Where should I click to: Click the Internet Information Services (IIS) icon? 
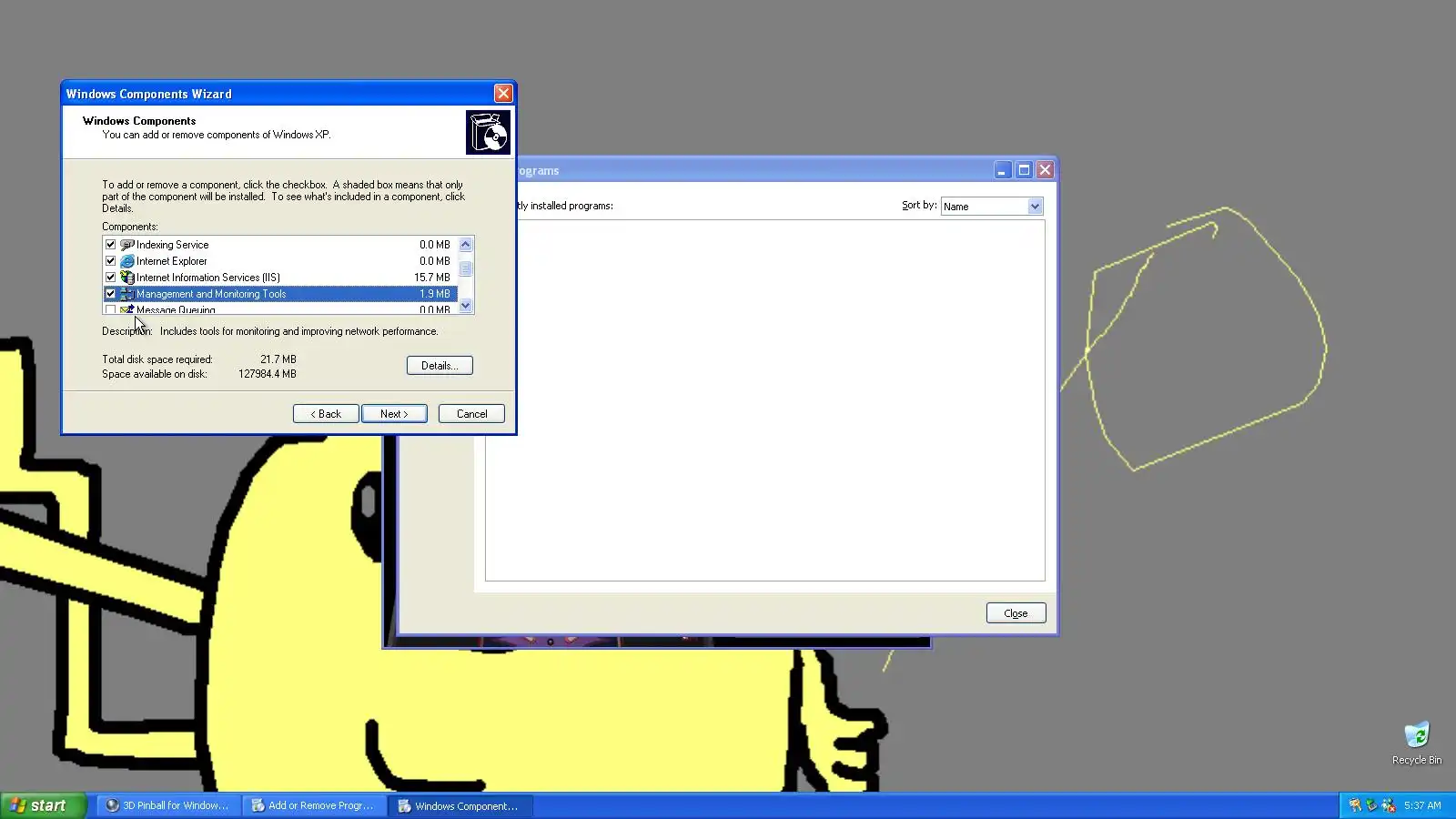point(127,278)
